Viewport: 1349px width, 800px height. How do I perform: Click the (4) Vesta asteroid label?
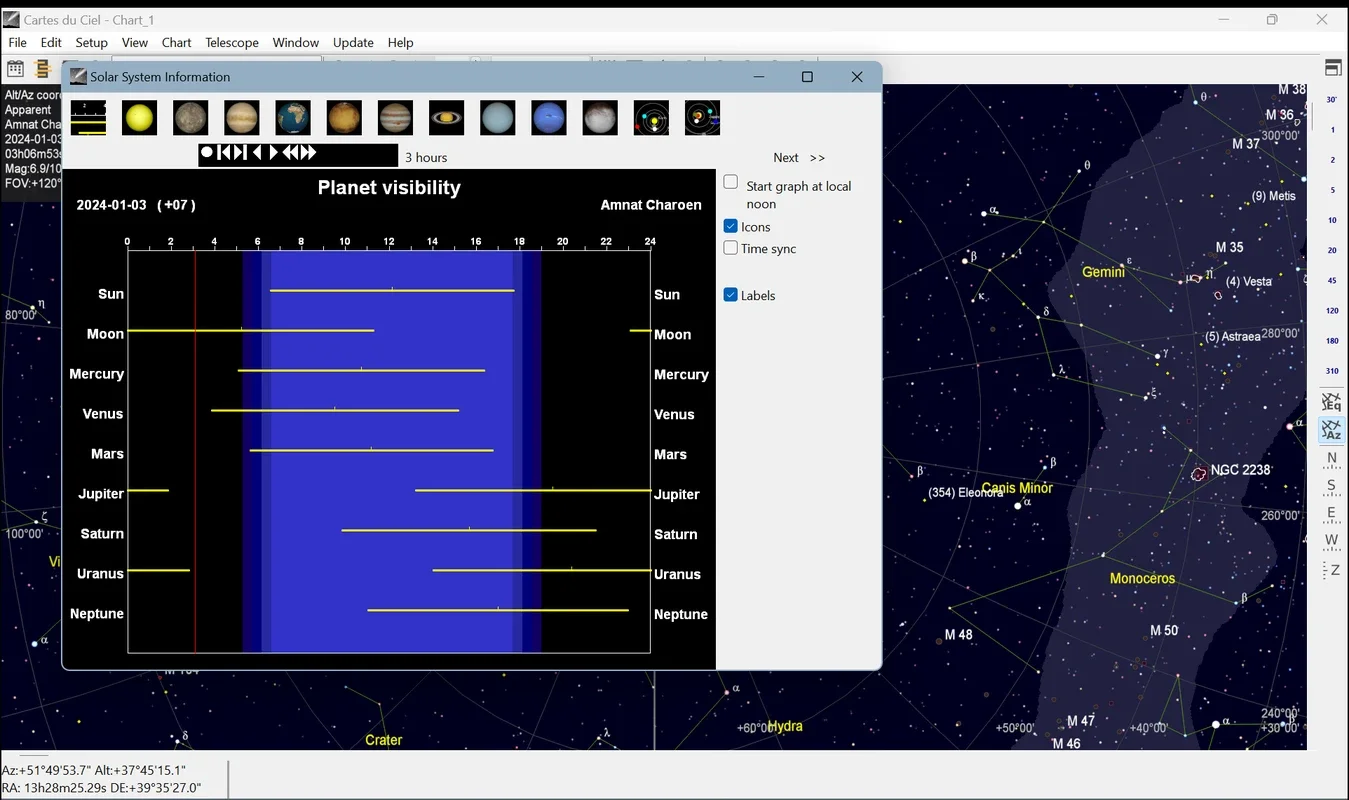[1249, 281]
